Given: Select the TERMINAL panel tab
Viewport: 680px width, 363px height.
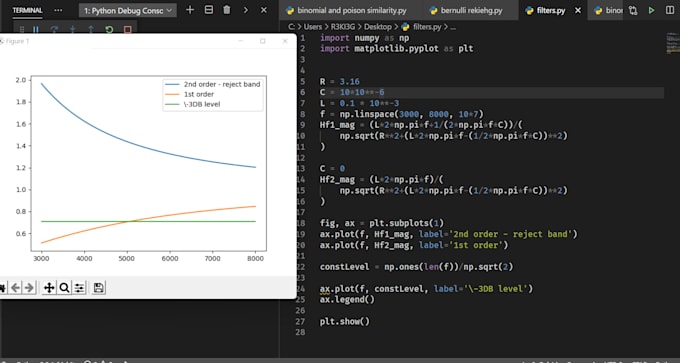Looking at the screenshot, I should (x=27, y=10).
